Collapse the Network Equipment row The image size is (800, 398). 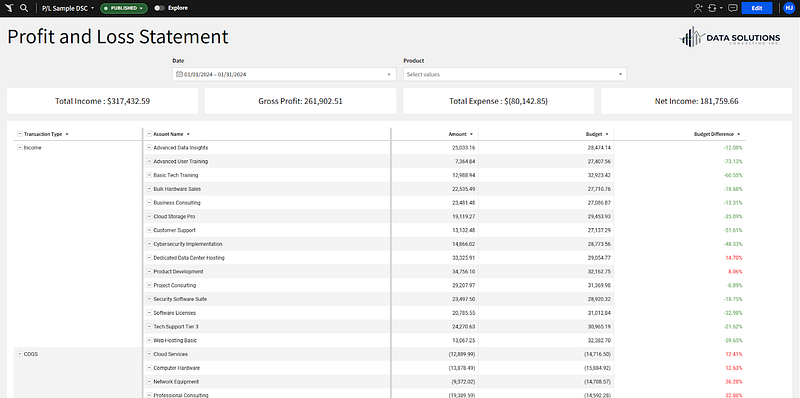(x=149, y=381)
